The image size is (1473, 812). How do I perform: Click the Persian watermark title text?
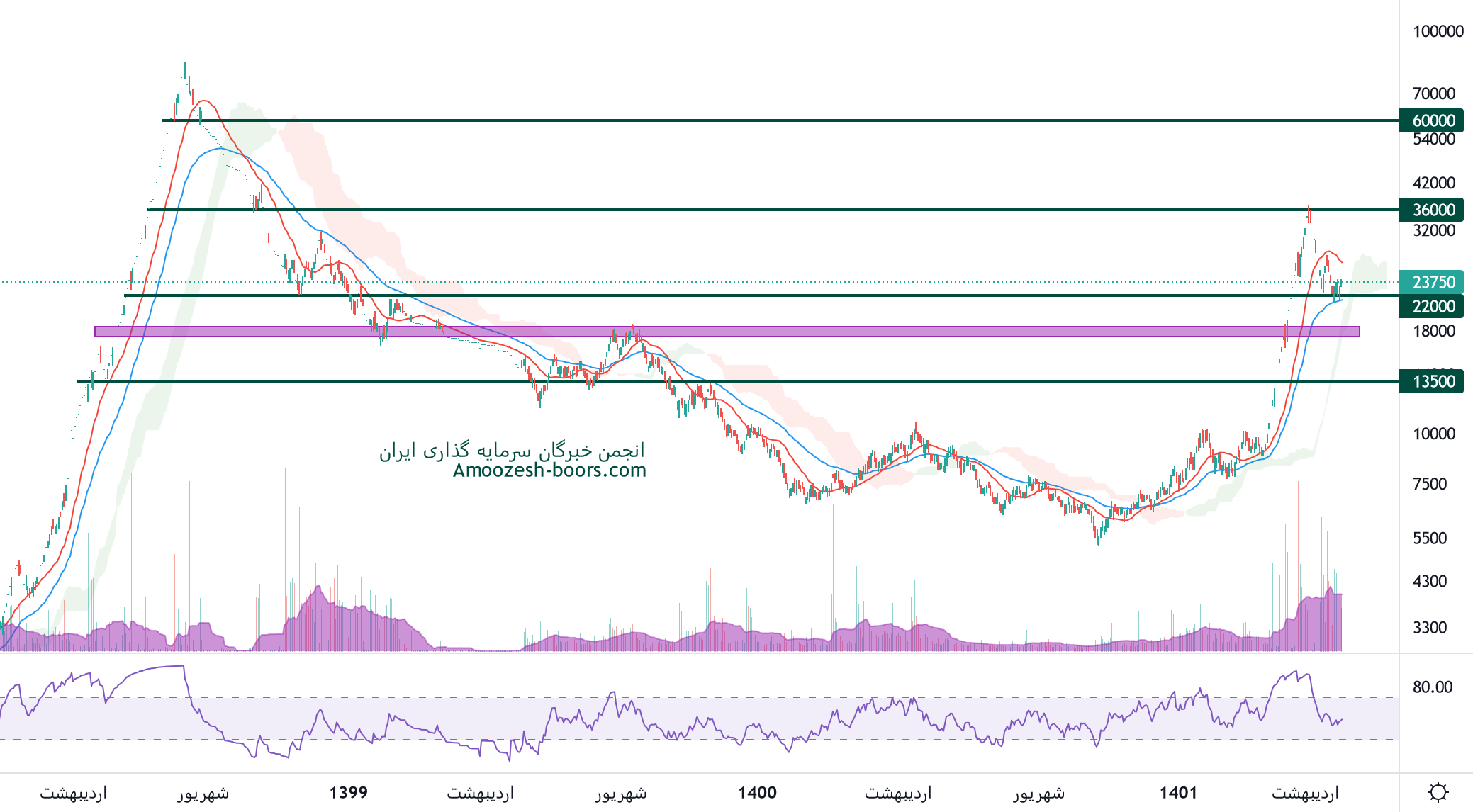click(x=512, y=451)
